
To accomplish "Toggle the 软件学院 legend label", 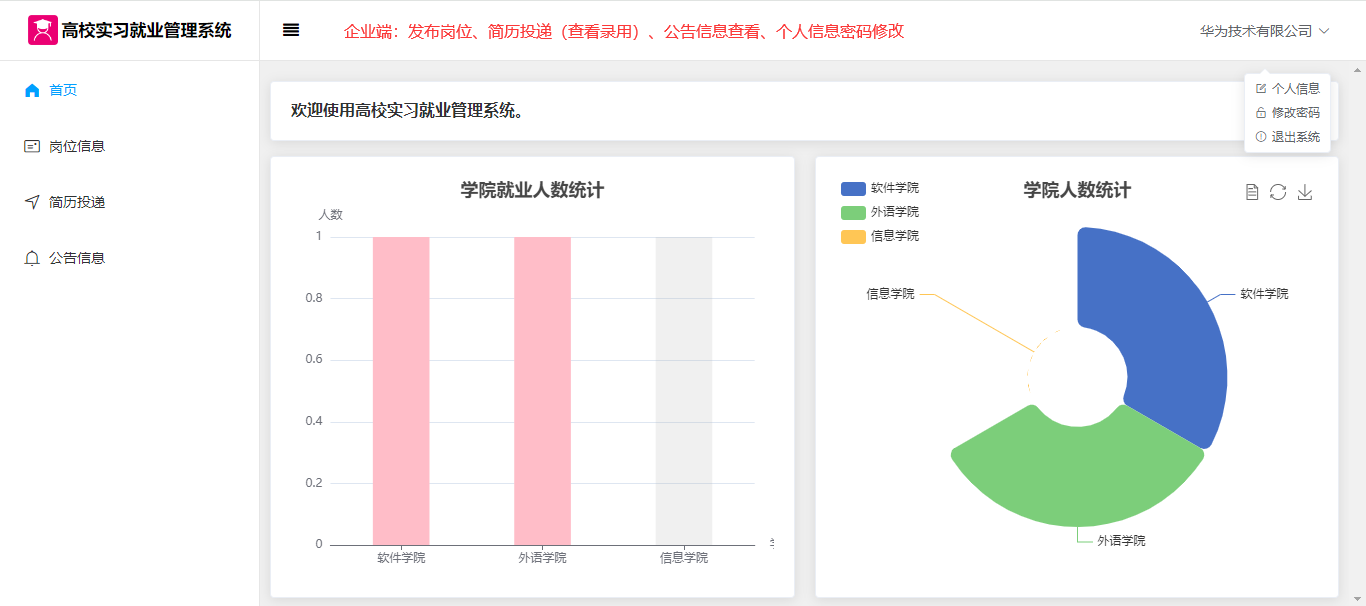I will pyautogui.click(x=895, y=188).
